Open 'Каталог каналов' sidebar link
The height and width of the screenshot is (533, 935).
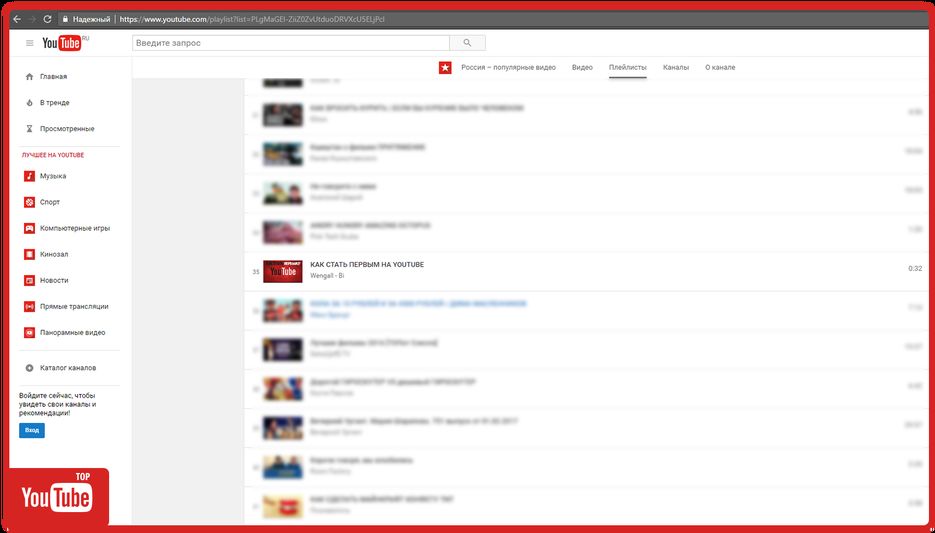[67, 368]
